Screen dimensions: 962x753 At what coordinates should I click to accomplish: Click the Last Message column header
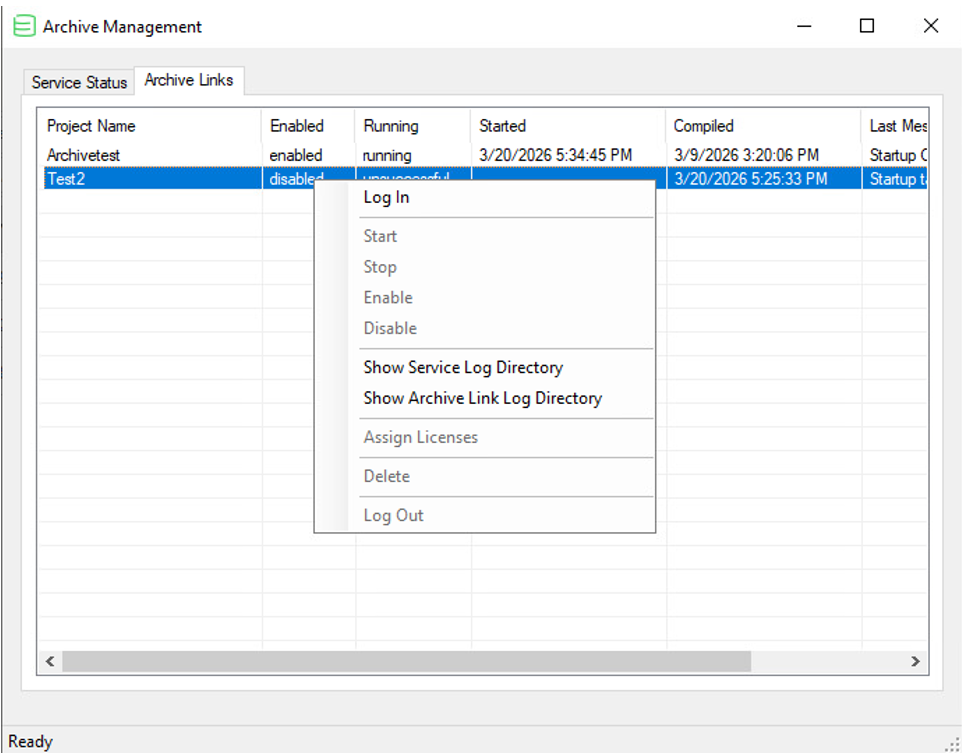[895, 126]
